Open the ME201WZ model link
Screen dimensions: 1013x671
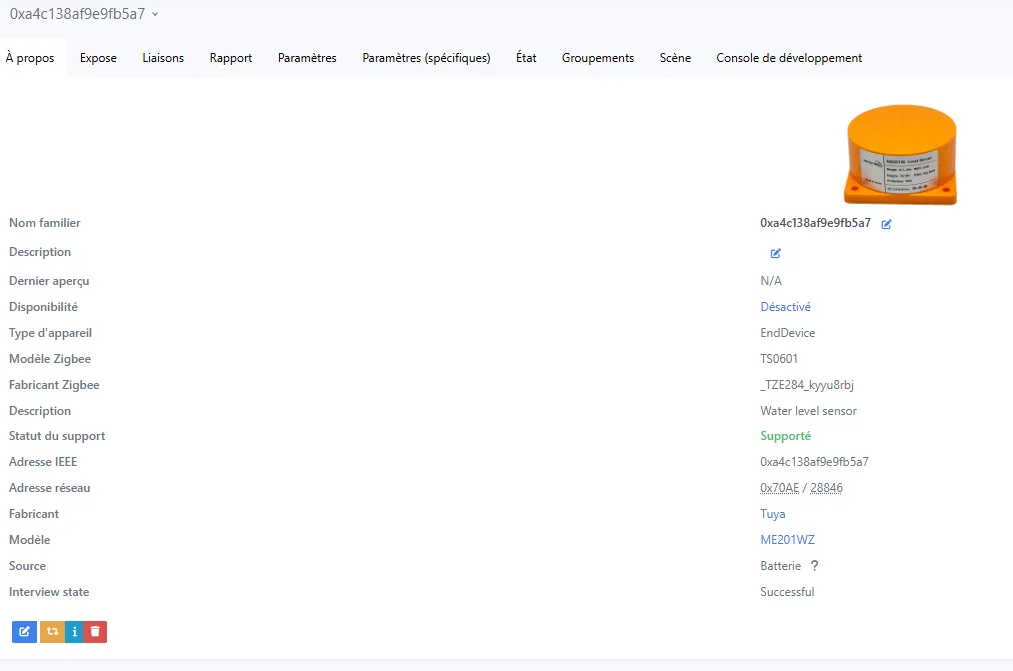787,540
